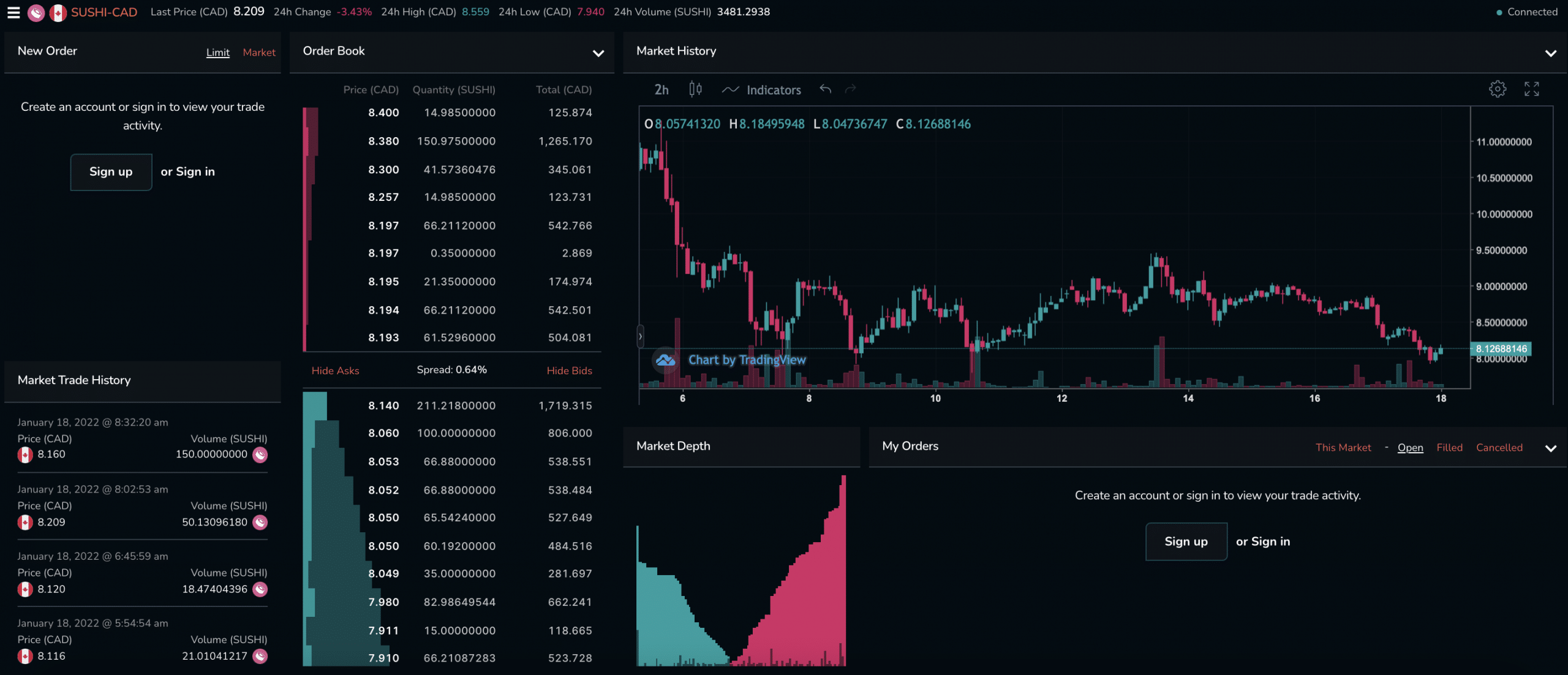1568x675 pixels.
Task: Show Filled orders tab
Action: pos(1449,448)
